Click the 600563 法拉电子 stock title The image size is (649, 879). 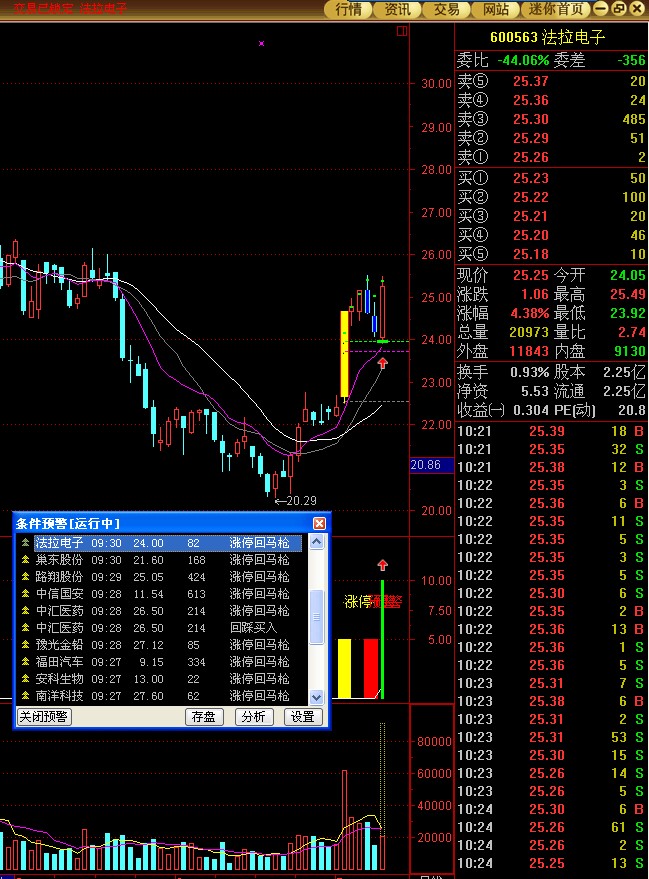click(x=548, y=38)
